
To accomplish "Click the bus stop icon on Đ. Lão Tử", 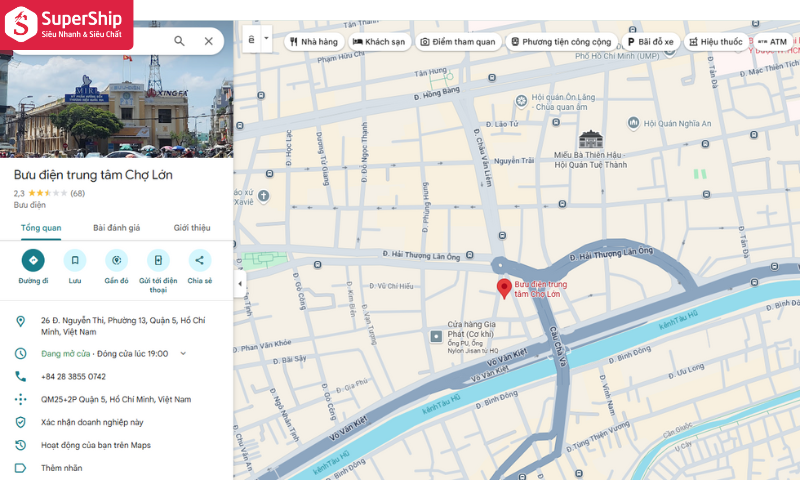I will (556, 122).
